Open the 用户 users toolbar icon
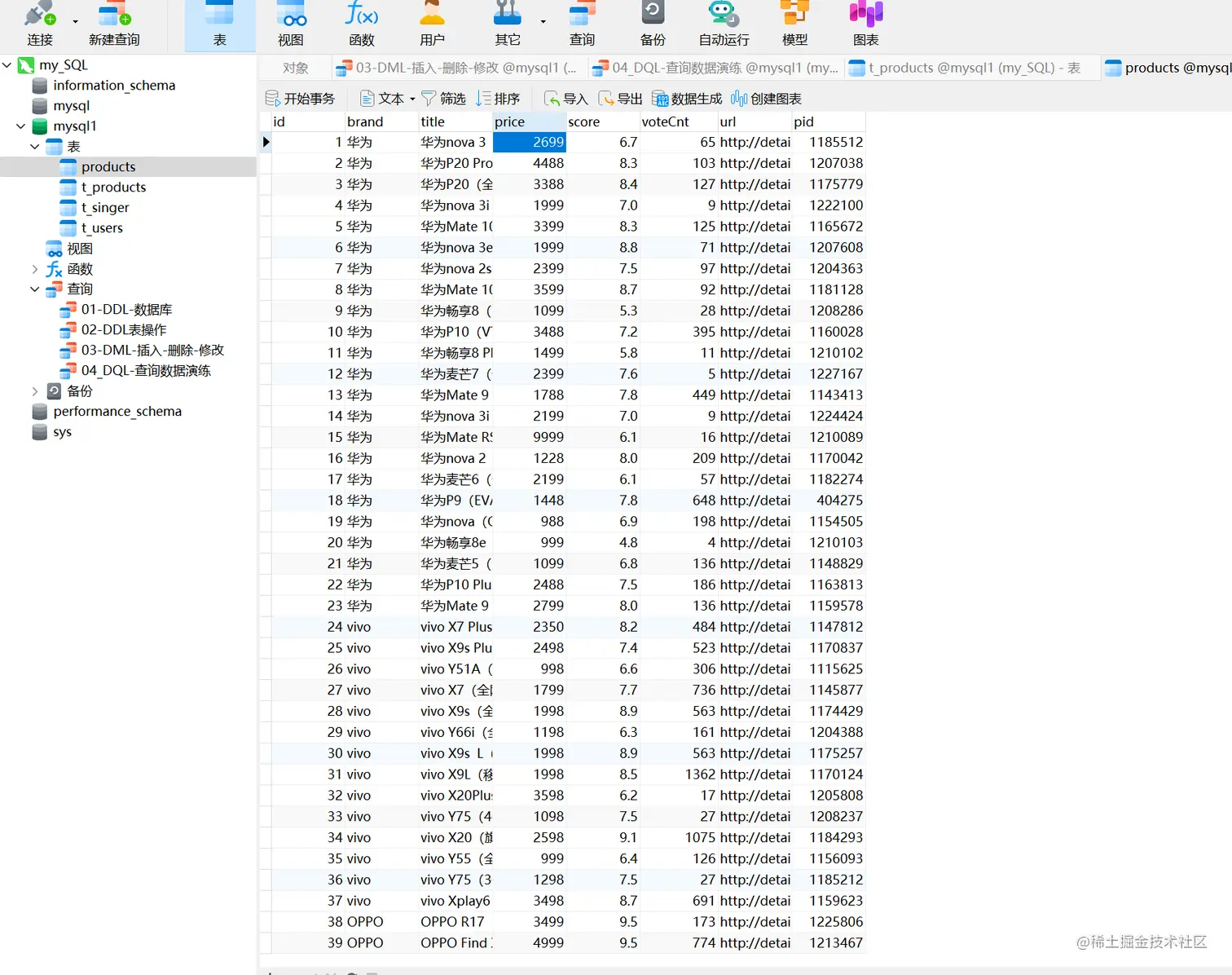 pyautogui.click(x=433, y=24)
